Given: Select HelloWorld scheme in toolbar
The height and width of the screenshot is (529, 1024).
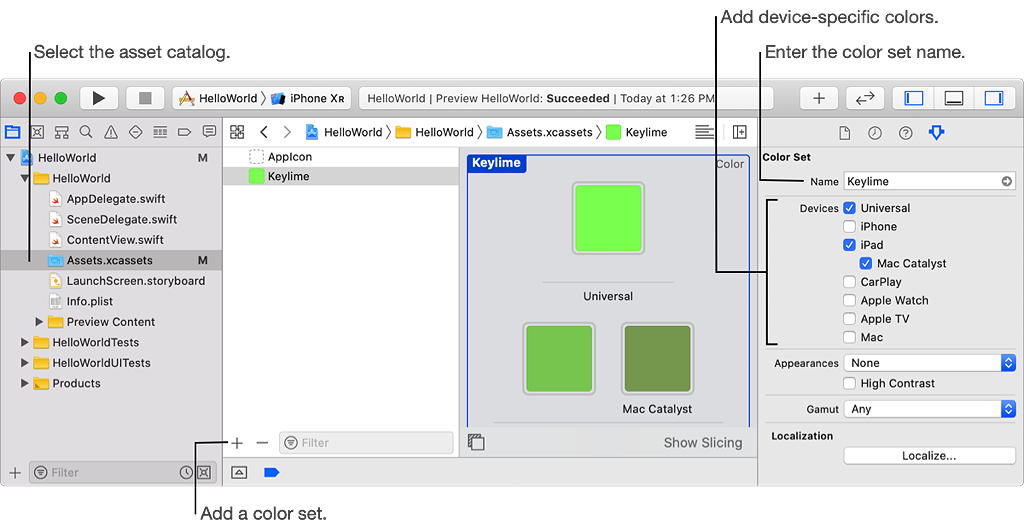Looking at the screenshot, I should click(218, 99).
